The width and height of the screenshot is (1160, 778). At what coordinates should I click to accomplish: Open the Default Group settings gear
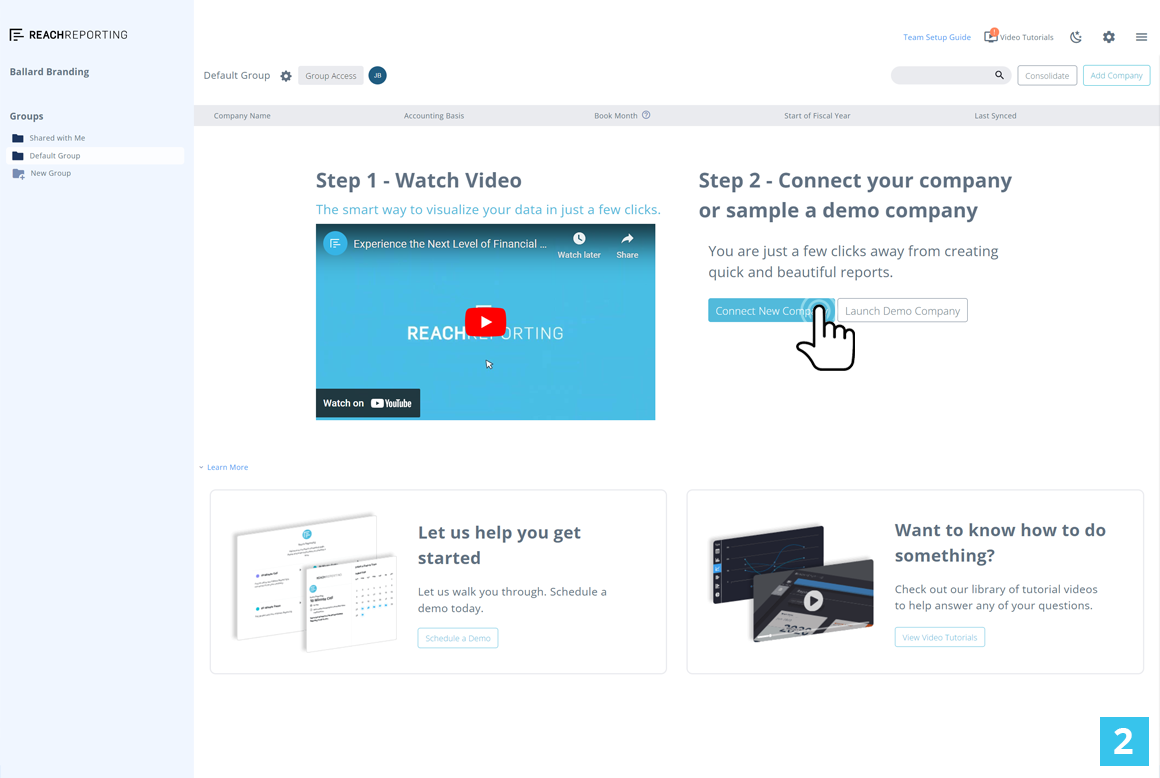click(286, 75)
